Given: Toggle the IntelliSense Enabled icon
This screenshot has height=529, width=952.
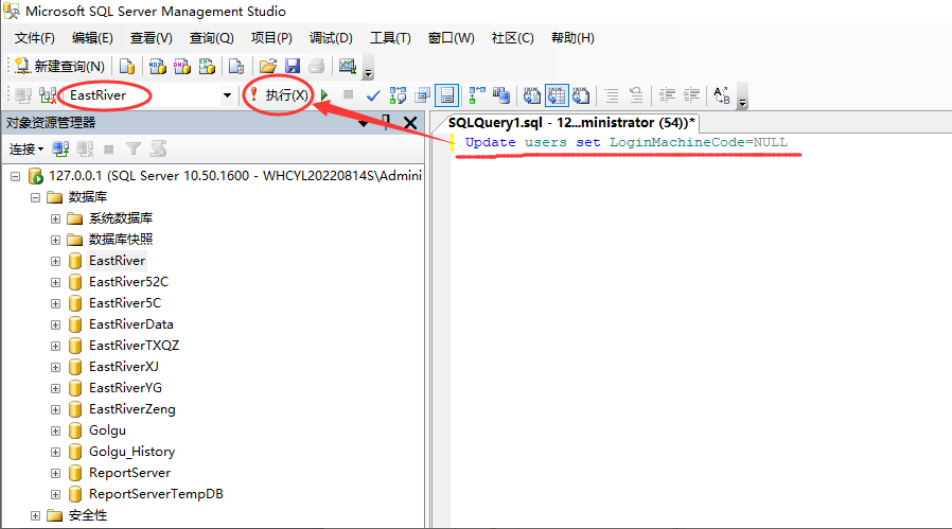Looking at the screenshot, I should (447, 95).
